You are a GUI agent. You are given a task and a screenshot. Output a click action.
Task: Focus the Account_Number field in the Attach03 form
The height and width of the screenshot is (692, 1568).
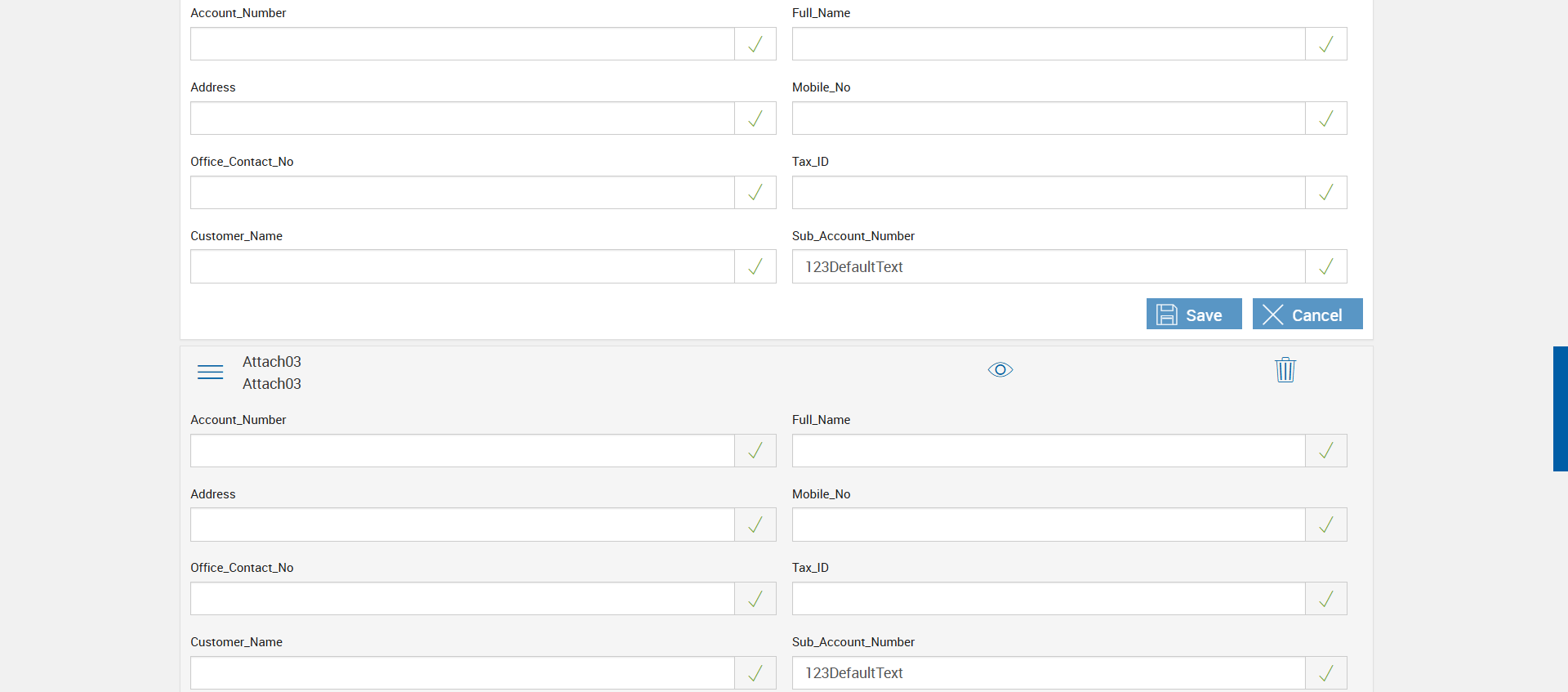click(462, 451)
